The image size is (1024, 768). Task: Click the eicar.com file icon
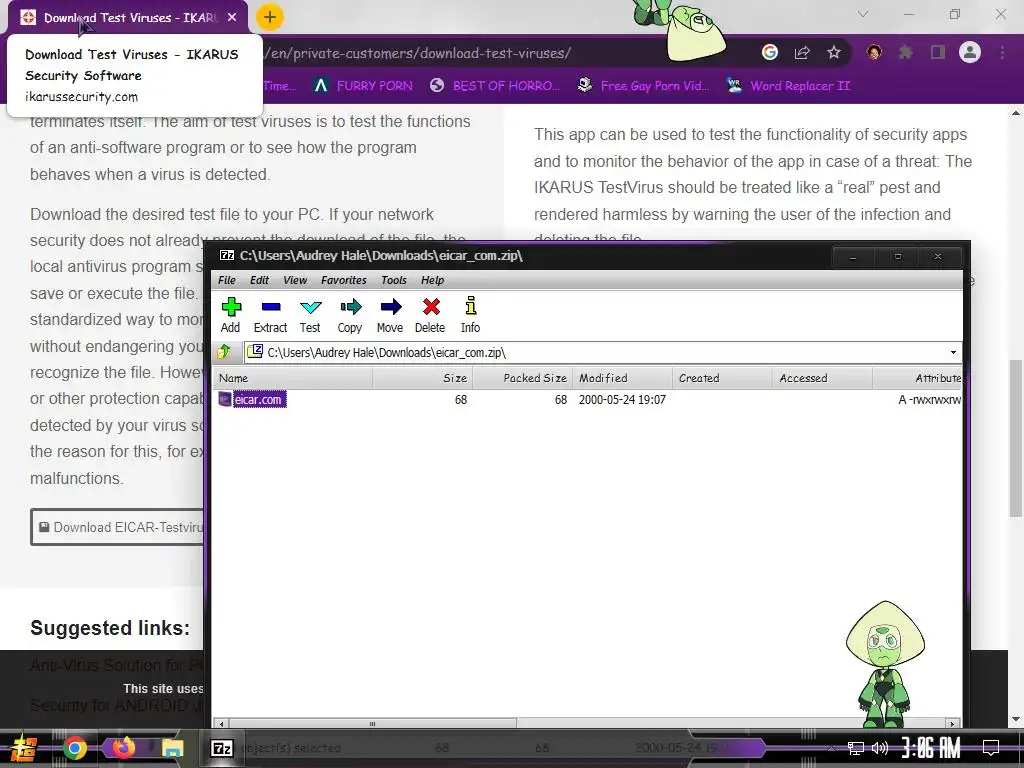(225, 399)
